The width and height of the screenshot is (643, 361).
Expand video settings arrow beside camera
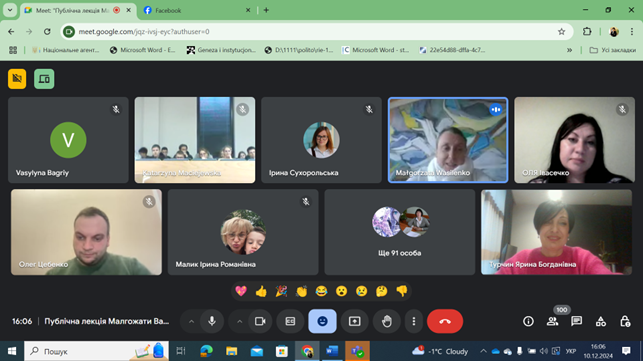pyautogui.click(x=239, y=322)
